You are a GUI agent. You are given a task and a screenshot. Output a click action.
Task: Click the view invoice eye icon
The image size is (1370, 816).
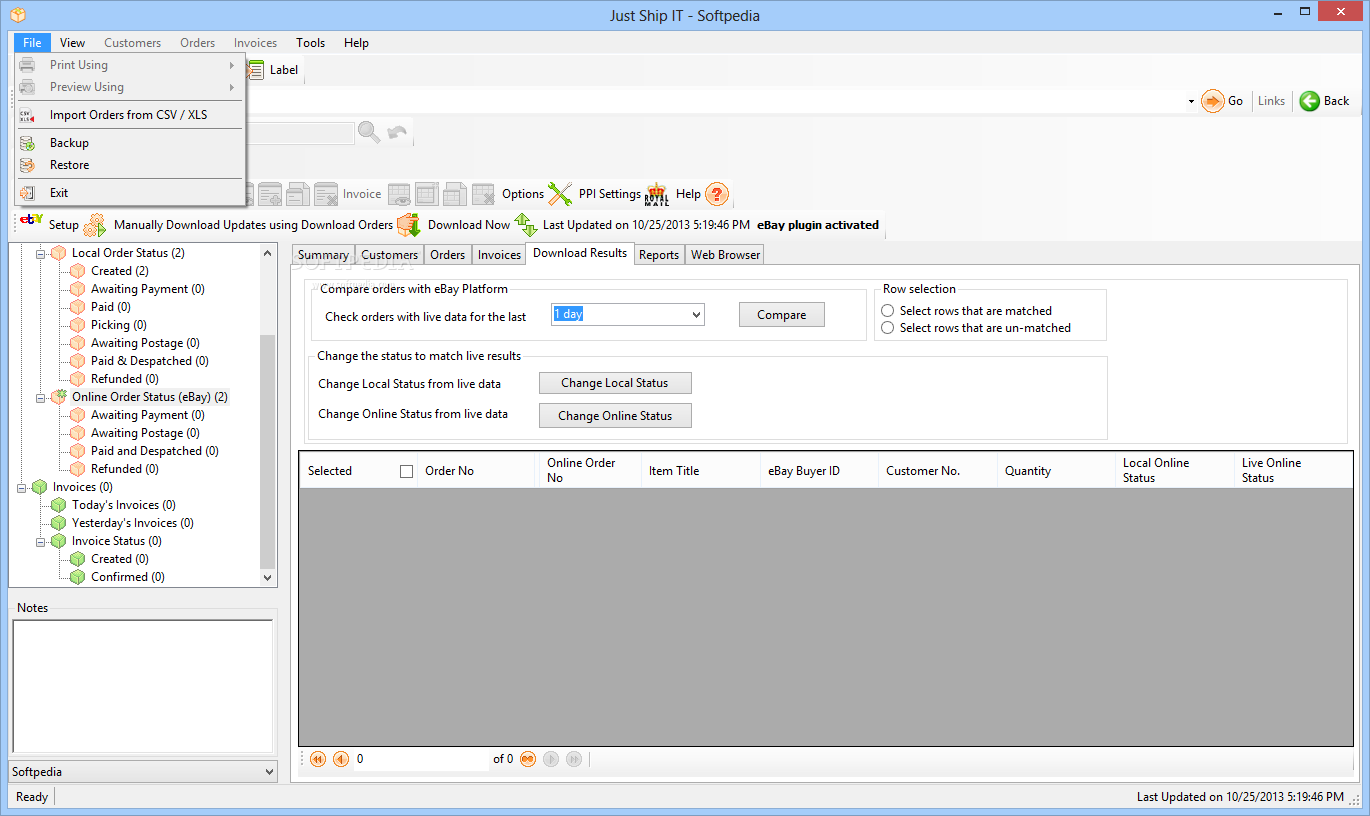(399, 194)
